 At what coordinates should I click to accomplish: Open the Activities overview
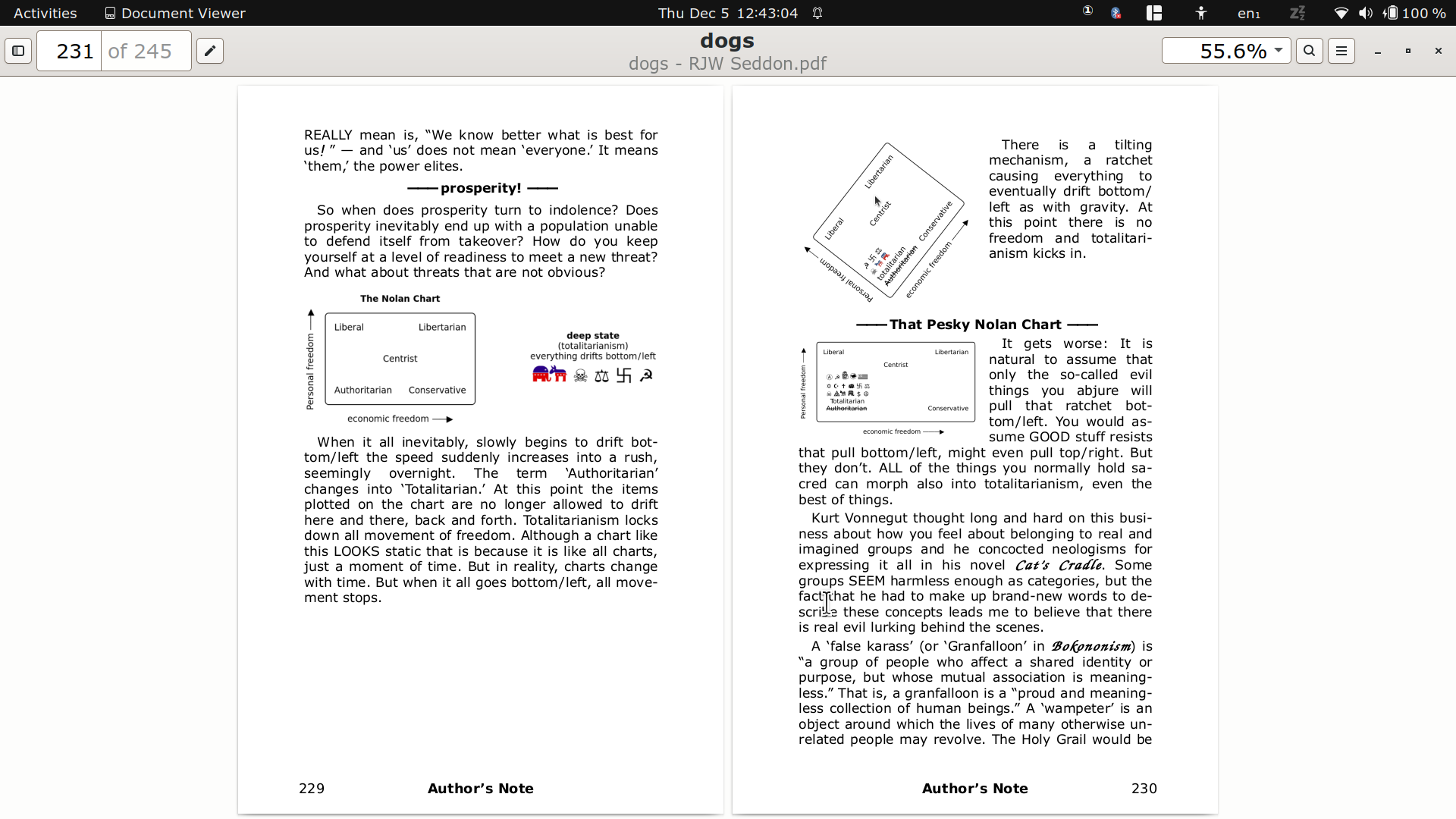[x=45, y=13]
